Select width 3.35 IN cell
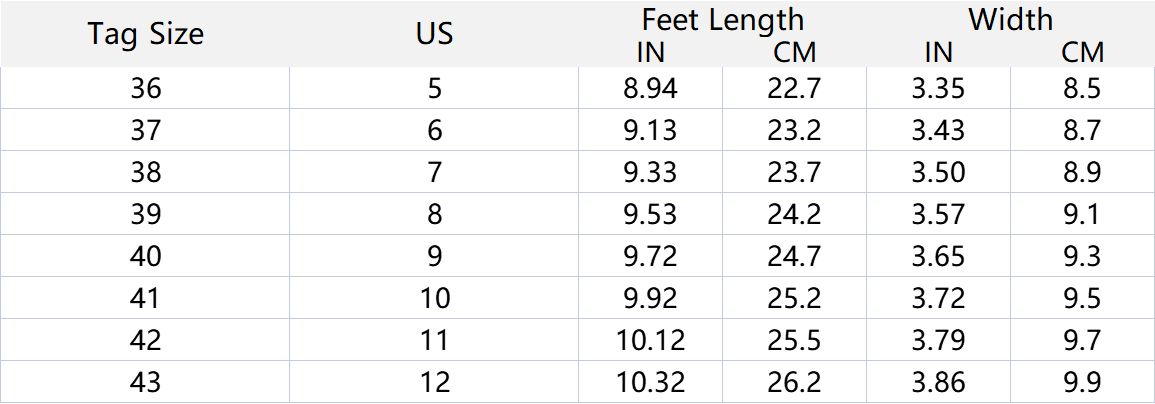Screen dimensions: 1155x404 coord(938,89)
